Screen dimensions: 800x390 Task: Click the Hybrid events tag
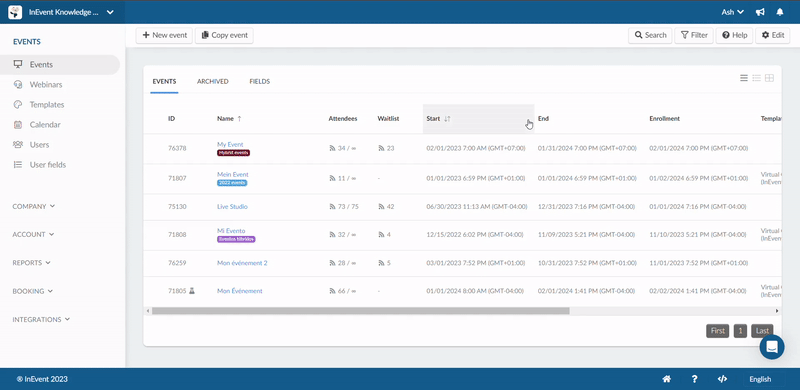(234, 153)
